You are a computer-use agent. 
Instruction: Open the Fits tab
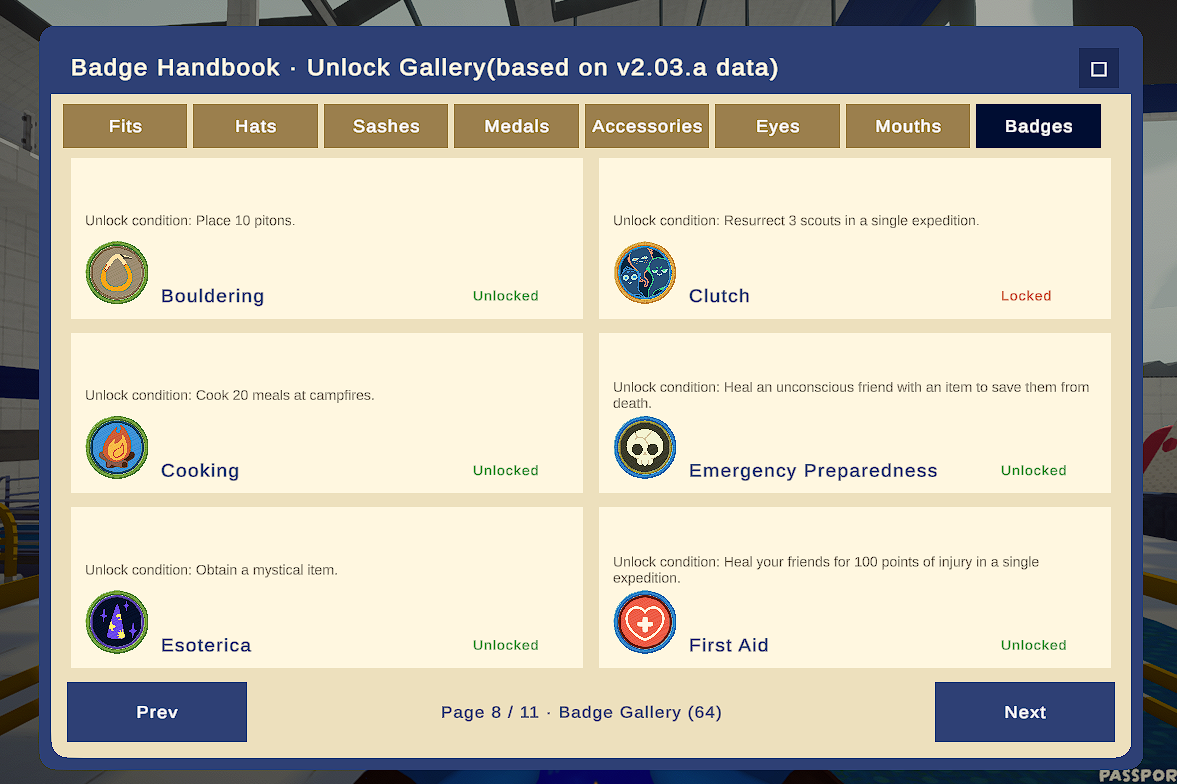125,126
